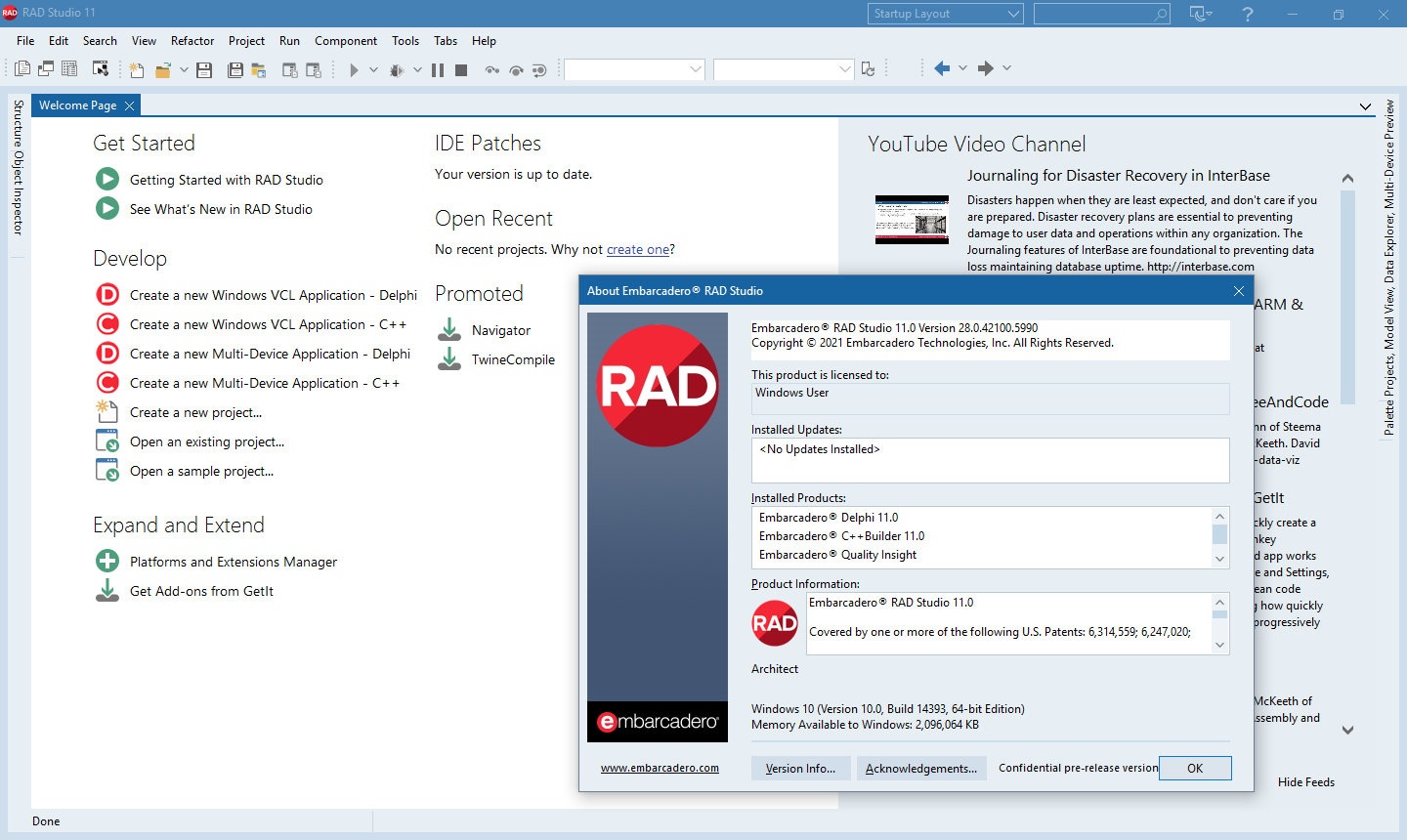Close the Welcome Page tab
Viewport: 1407px width, 840px height.
pyautogui.click(x=129, y=105)
